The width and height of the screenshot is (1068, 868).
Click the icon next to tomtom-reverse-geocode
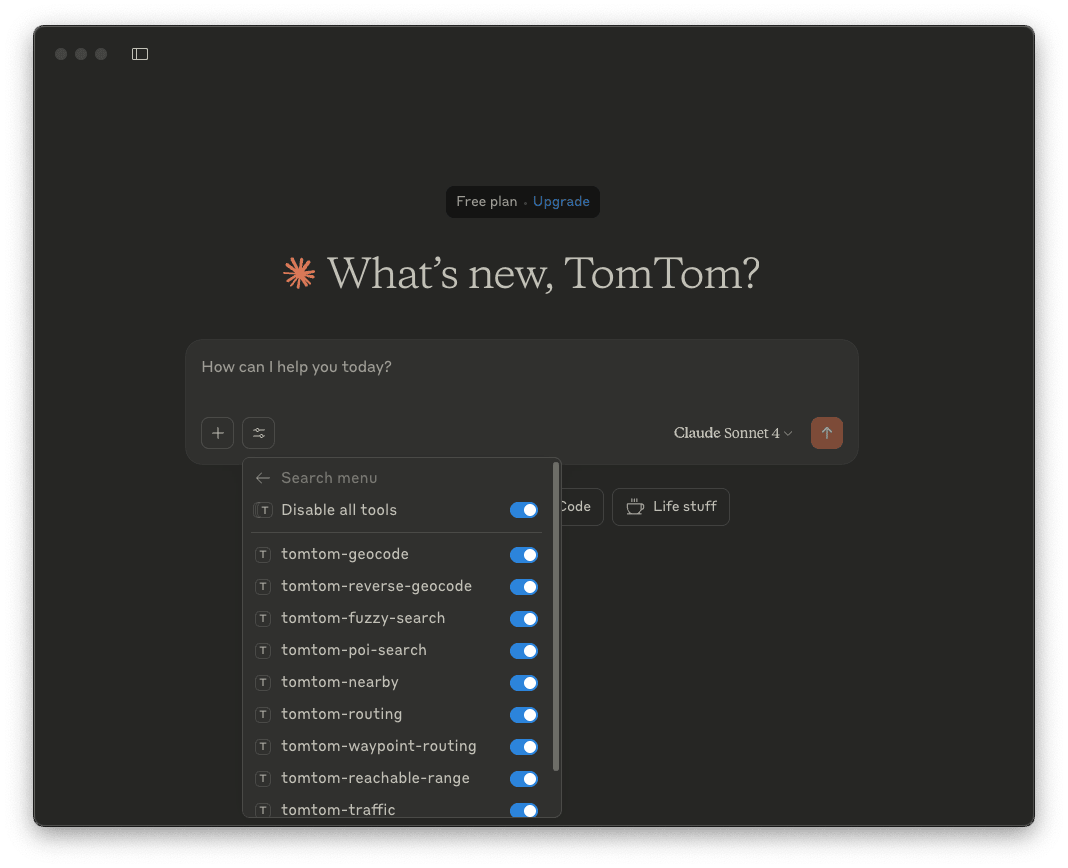263,587
